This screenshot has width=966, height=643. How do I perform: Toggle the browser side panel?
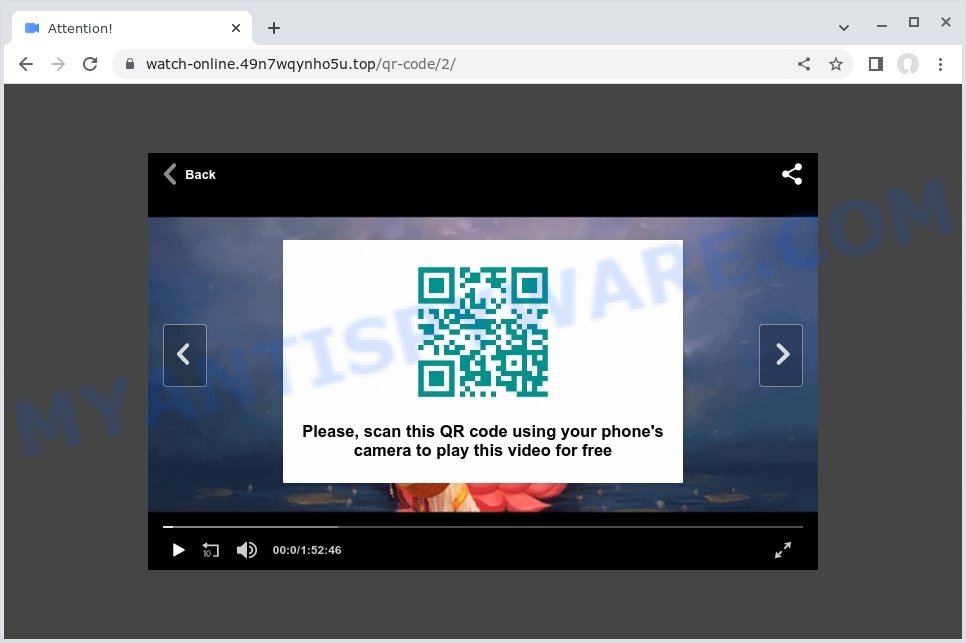click(875, 64)
